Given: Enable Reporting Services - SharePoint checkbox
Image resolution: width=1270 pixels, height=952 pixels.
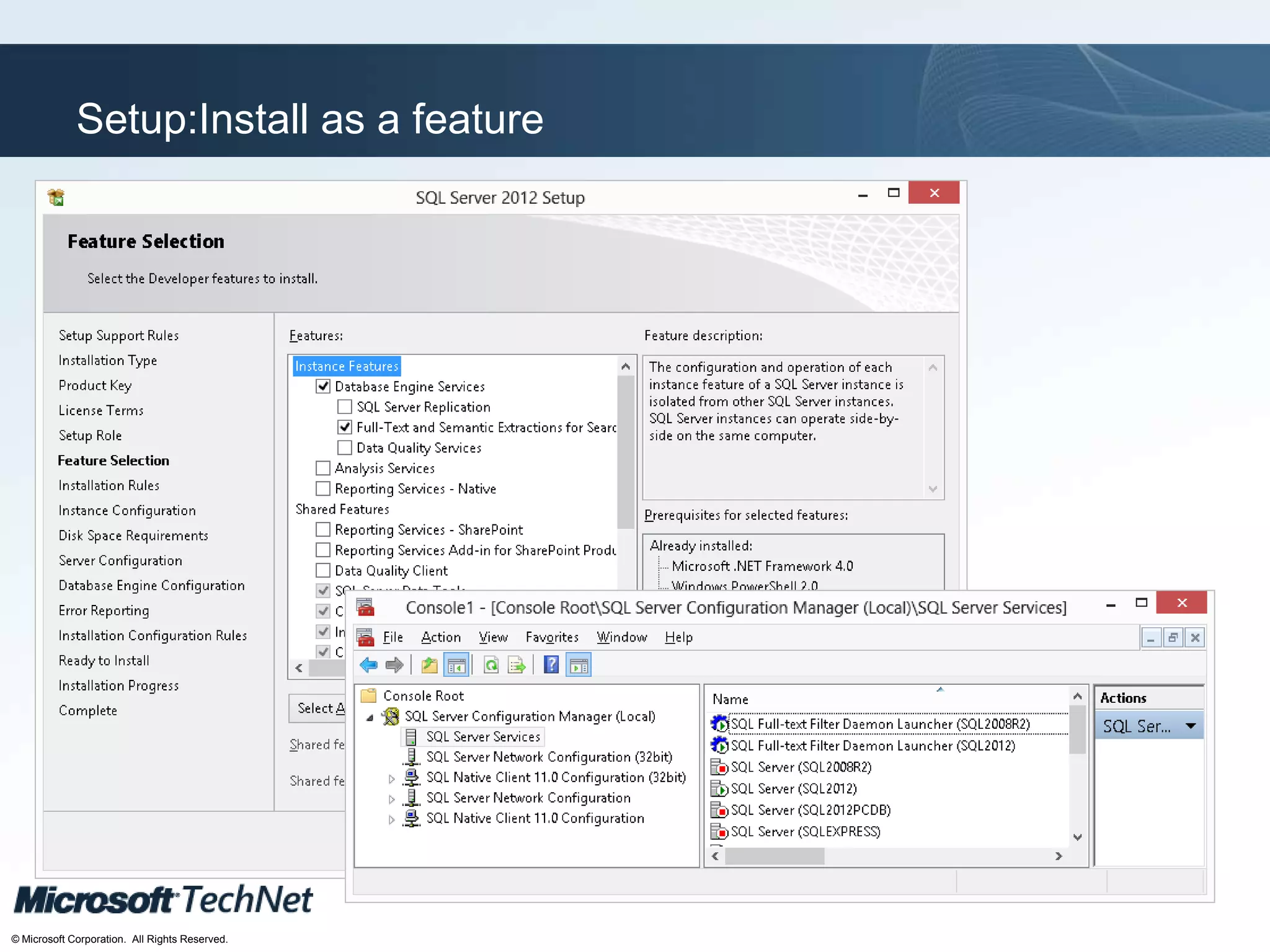Looking at the screenshot, I should pos(323,529).
